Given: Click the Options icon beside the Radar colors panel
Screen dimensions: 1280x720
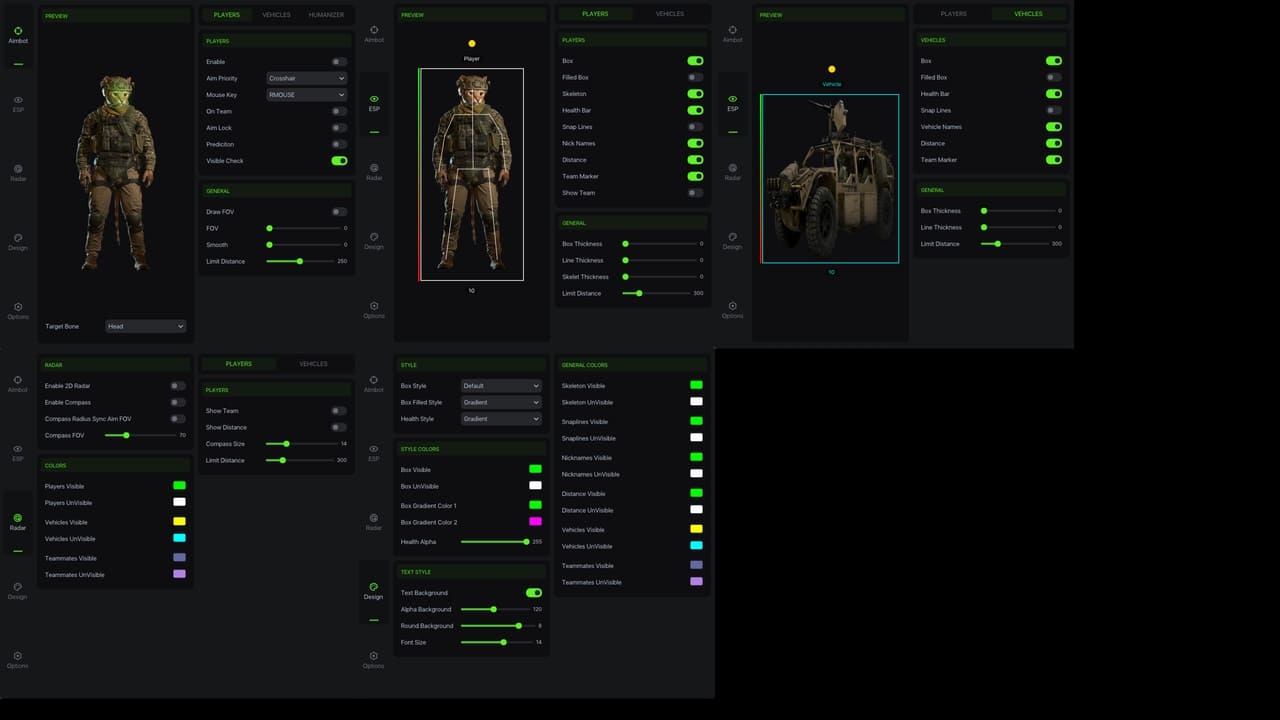Looking at the screenshot, I should pos(18,656).
